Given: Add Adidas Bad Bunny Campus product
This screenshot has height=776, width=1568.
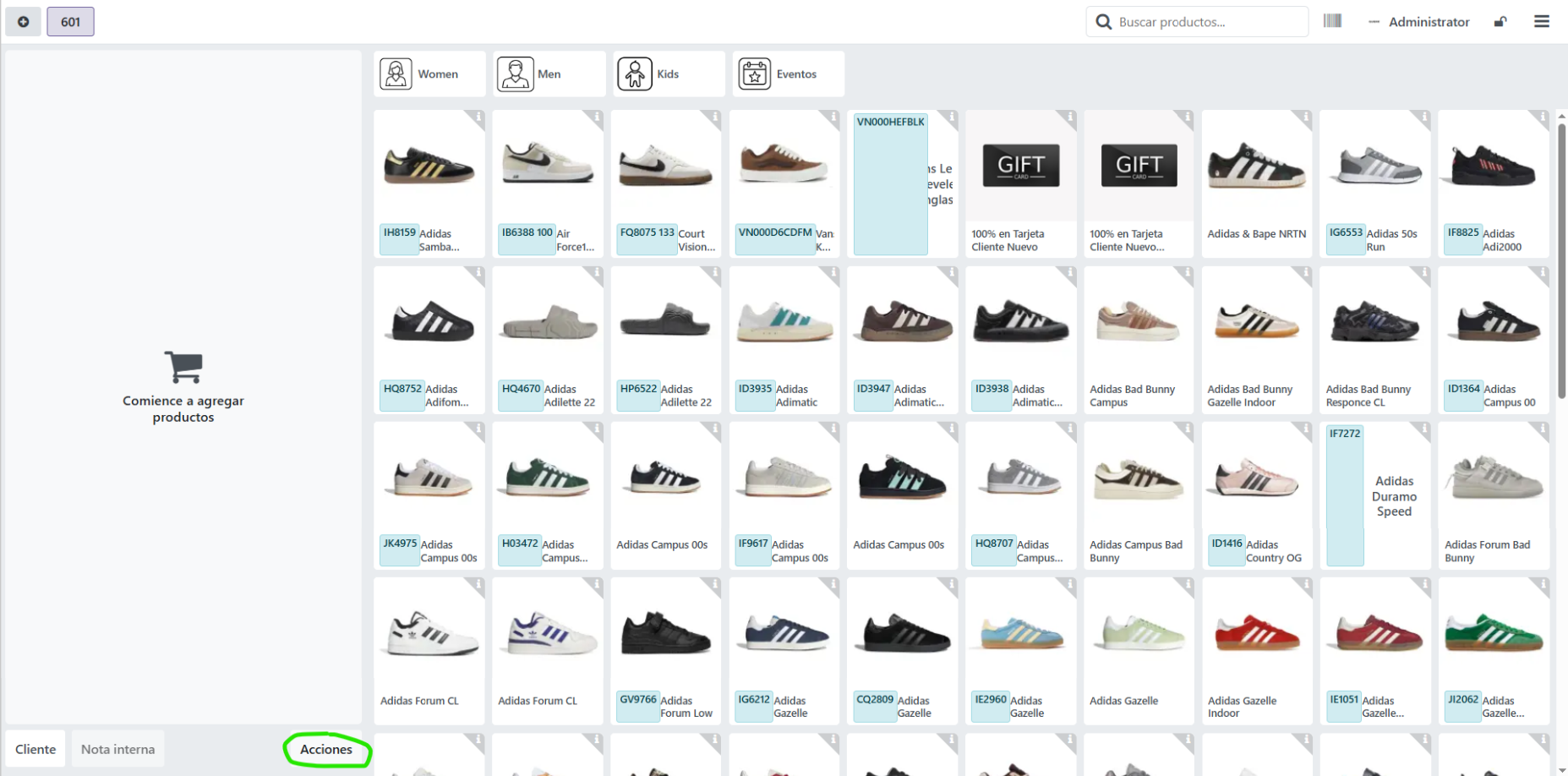Looking at the screenshot, I should click(x=1139, y=340).
